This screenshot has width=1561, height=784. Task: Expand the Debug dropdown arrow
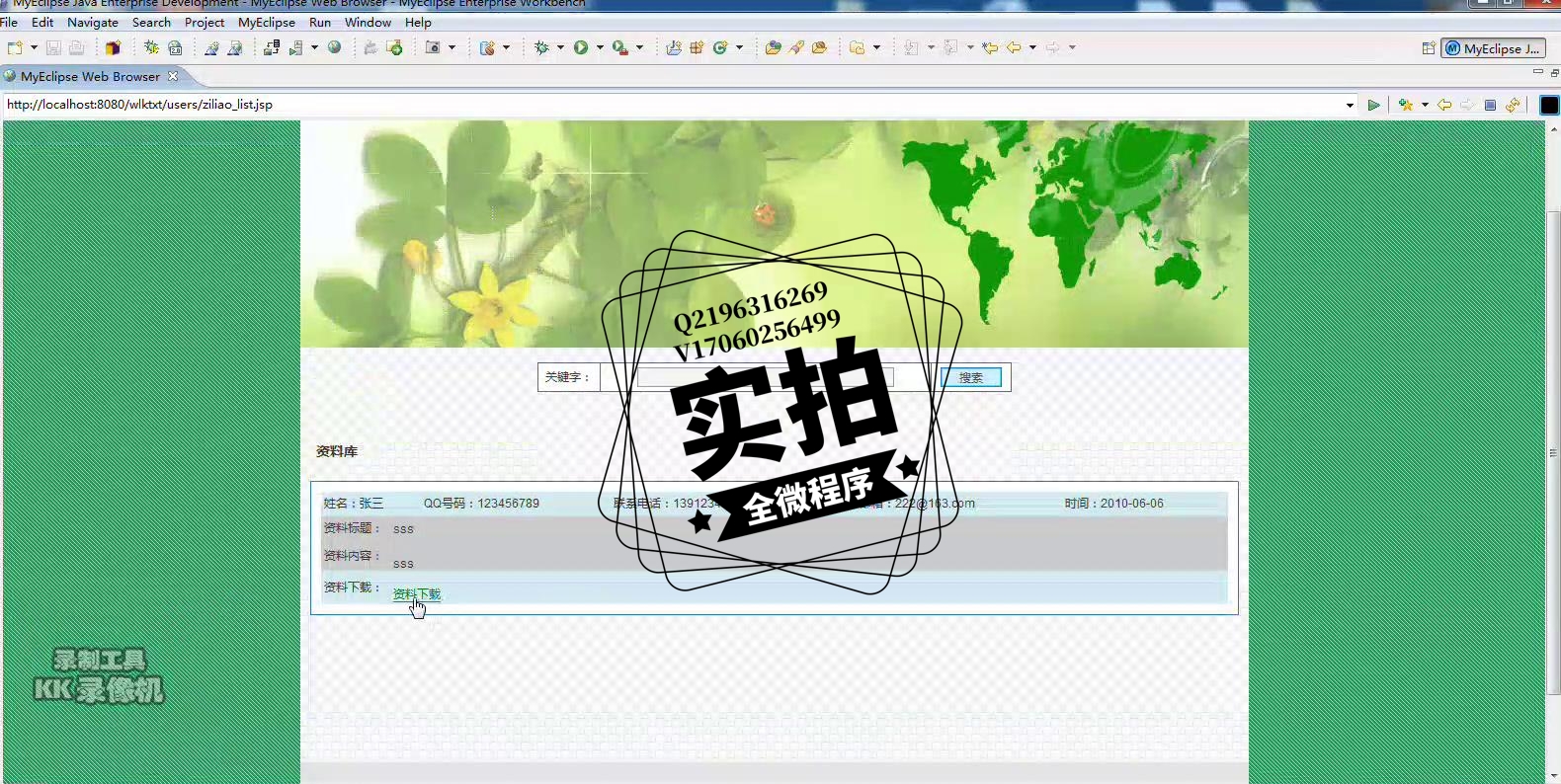[x=560, y=47]
